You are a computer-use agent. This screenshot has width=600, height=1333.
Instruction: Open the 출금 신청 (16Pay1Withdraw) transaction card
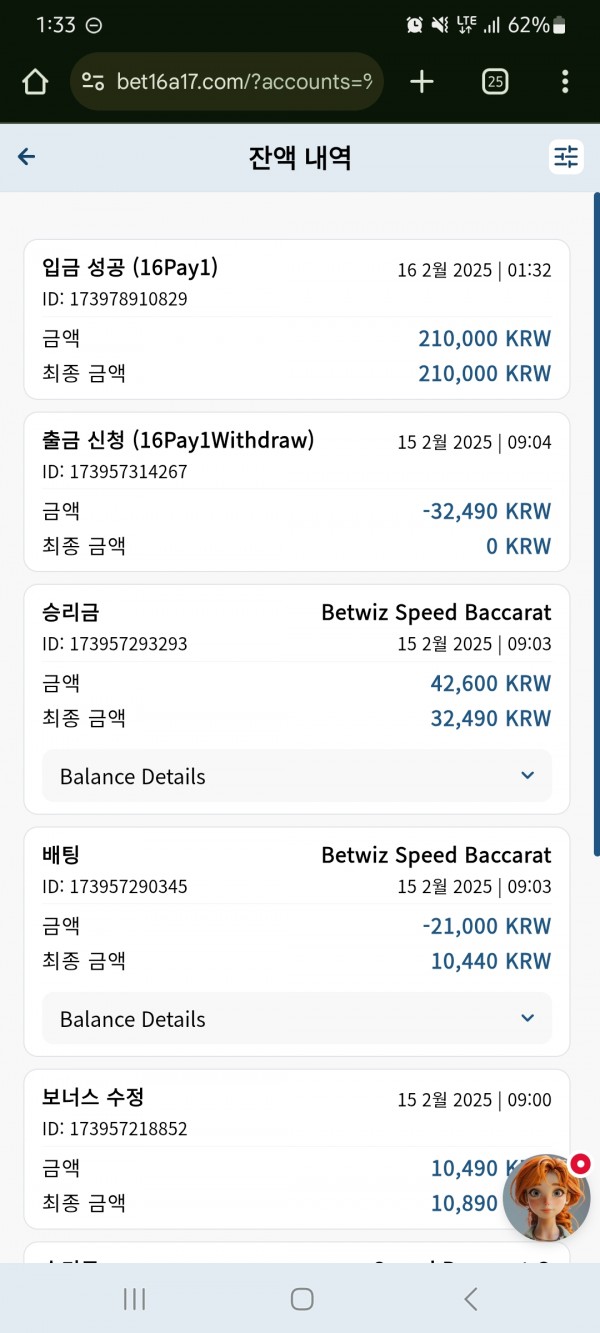[297, 492]
